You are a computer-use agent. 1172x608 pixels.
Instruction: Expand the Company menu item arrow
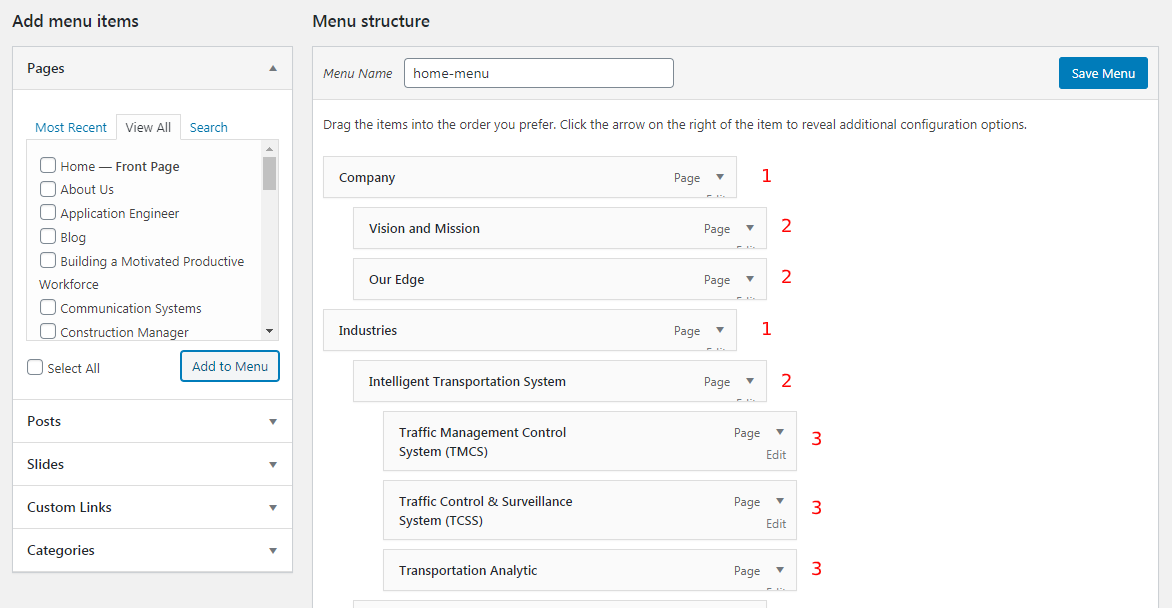(x=720, y=177)
